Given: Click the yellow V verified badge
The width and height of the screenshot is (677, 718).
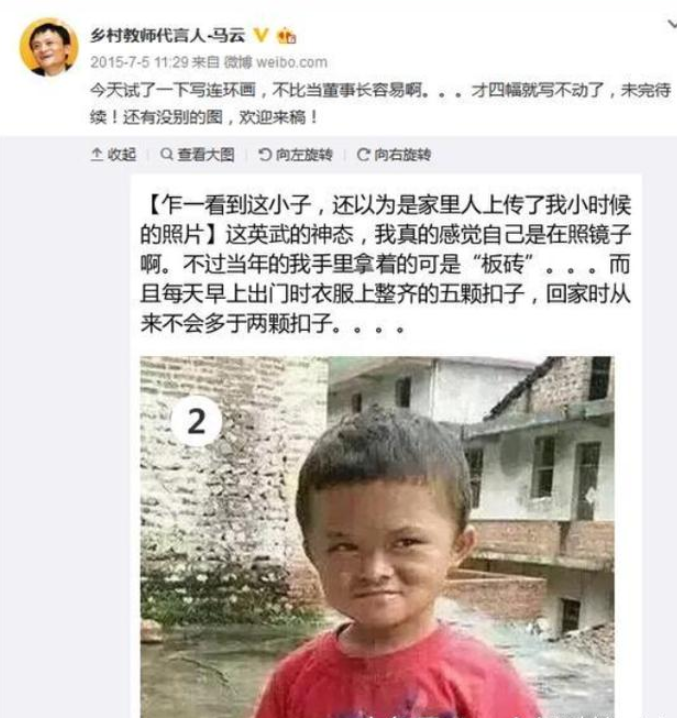Looking at the screenshot, I should [261, 35].
